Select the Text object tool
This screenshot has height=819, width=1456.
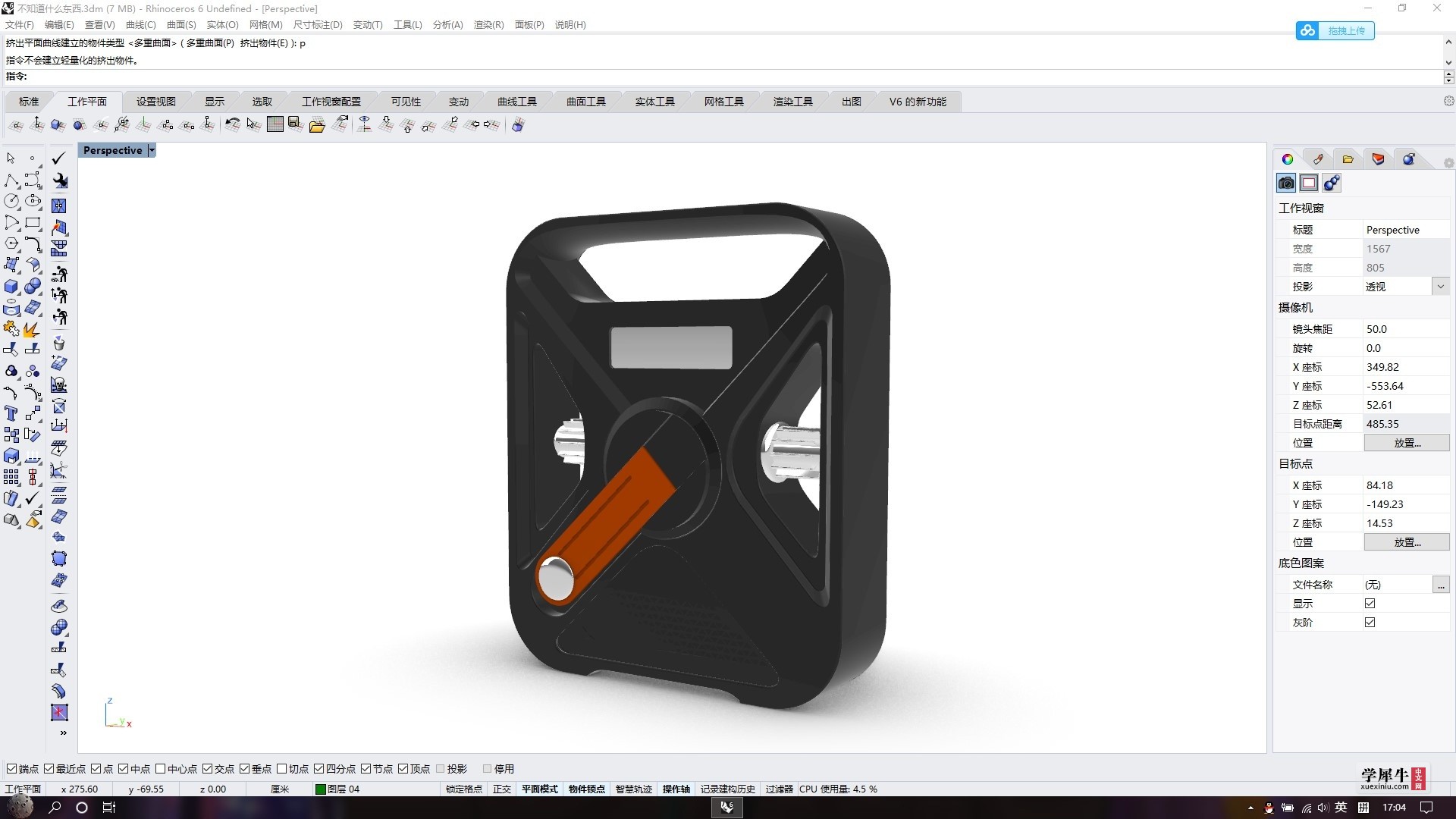(11, 413)
